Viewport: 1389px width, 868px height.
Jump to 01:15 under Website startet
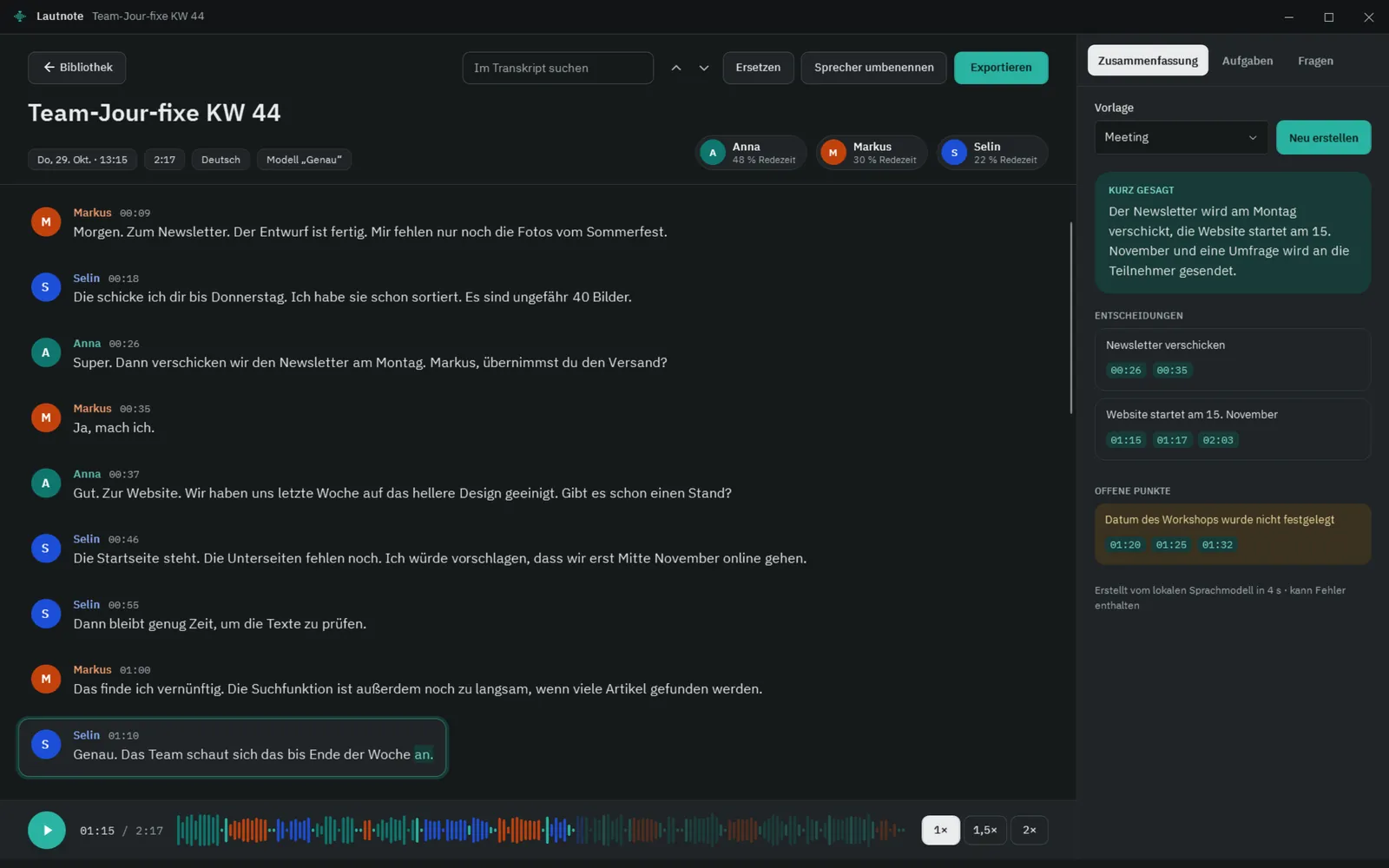pos(1126,440)
